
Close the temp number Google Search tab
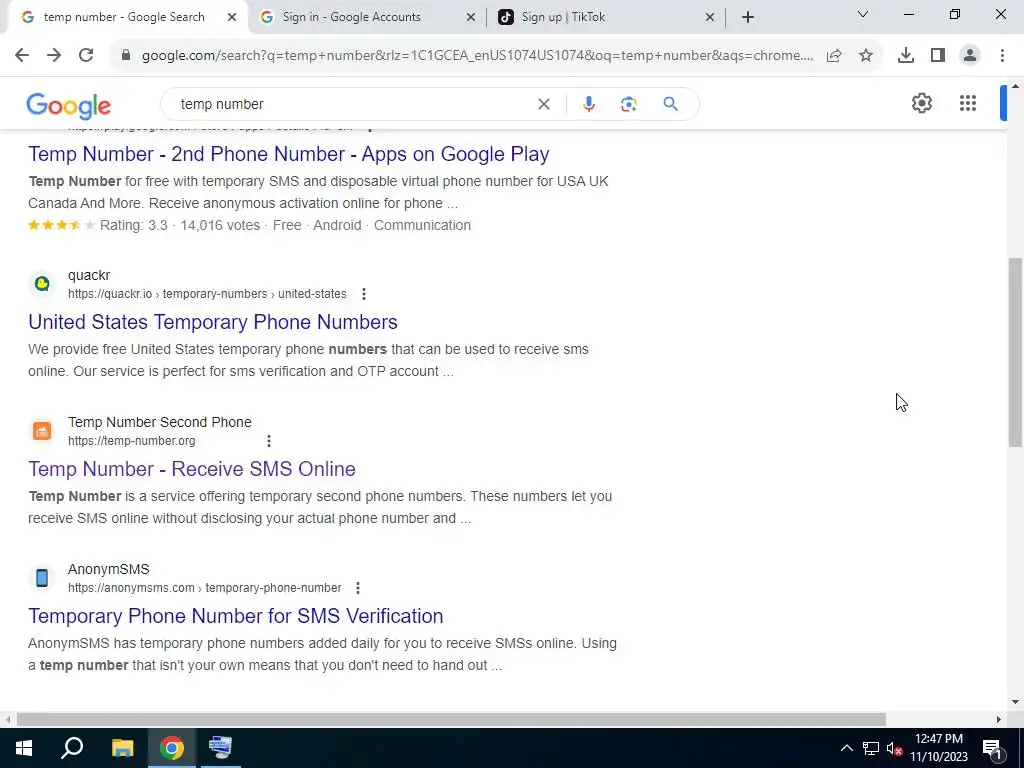(x=232, y=17)
